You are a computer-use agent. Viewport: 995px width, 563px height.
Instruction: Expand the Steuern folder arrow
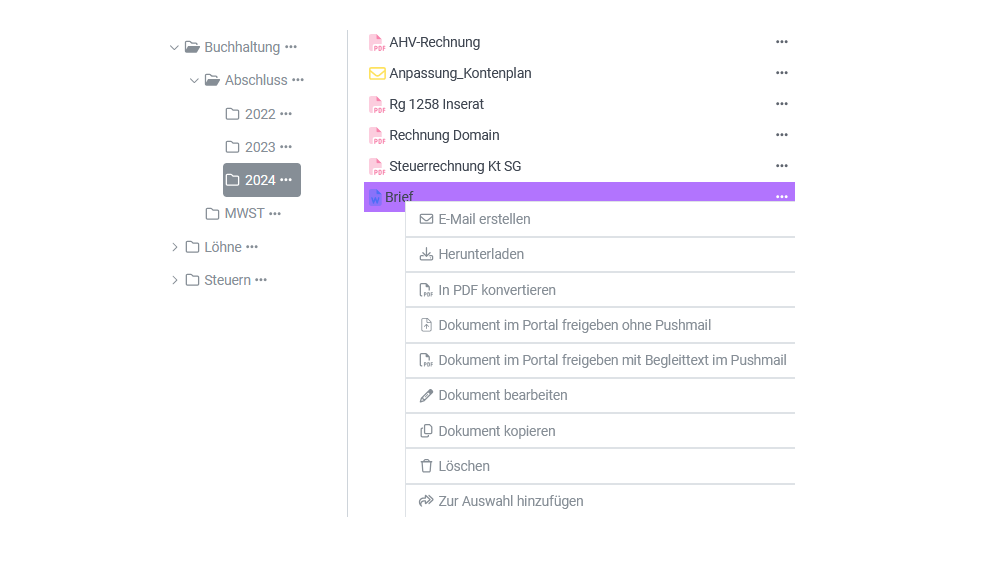click(x=174, y=280)
